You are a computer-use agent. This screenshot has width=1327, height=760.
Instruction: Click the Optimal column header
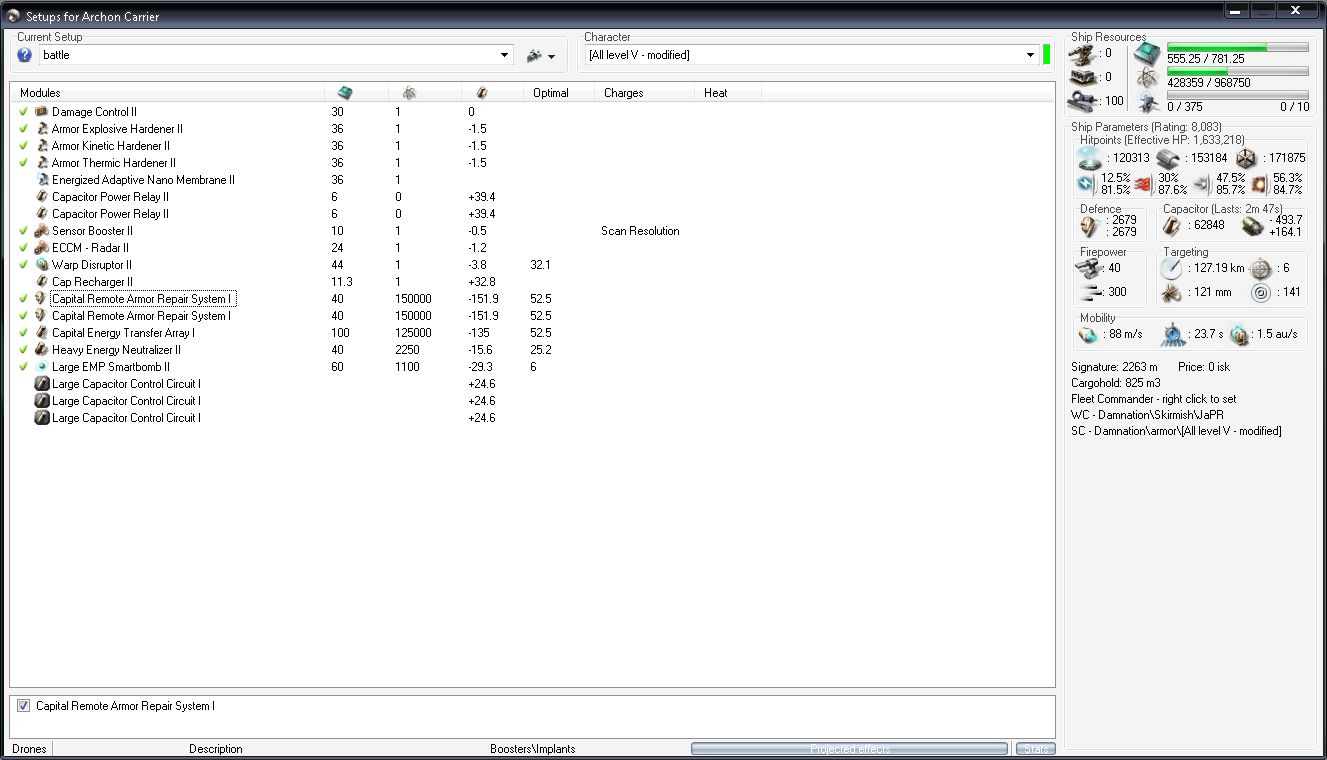point(559,93)
